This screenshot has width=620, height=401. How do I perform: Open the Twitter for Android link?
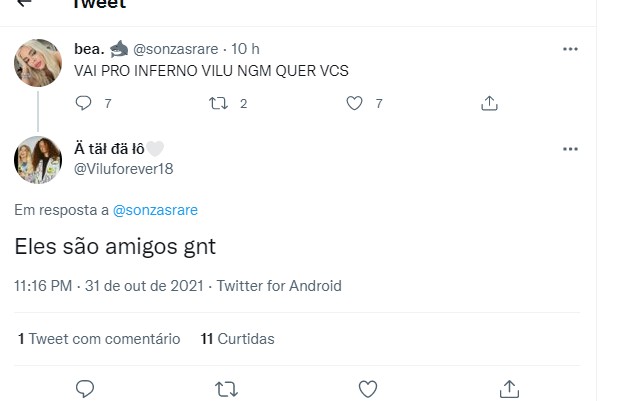(x=279, y=286)
